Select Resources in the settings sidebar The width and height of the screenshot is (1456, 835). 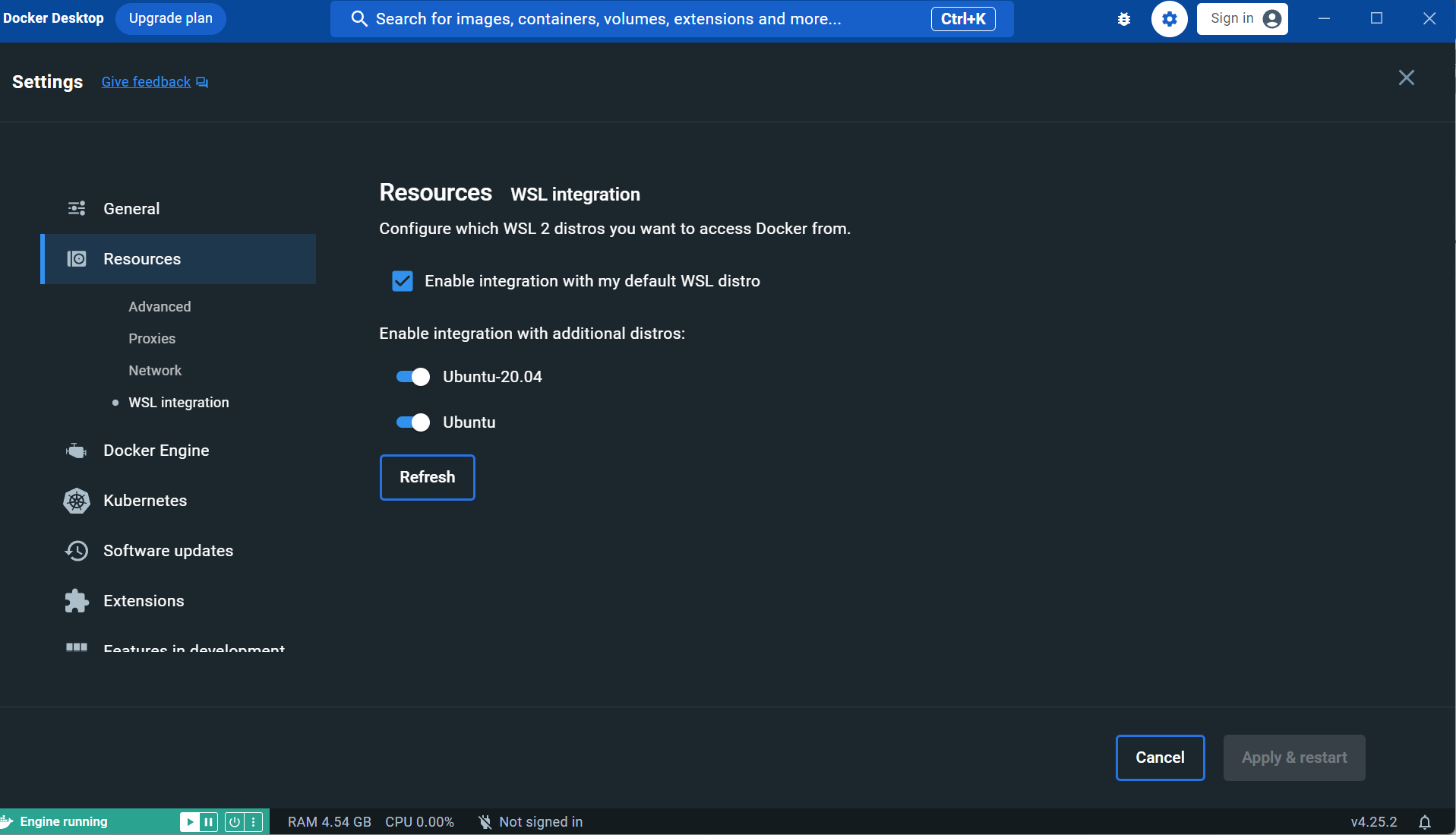(x=178, y=259)
